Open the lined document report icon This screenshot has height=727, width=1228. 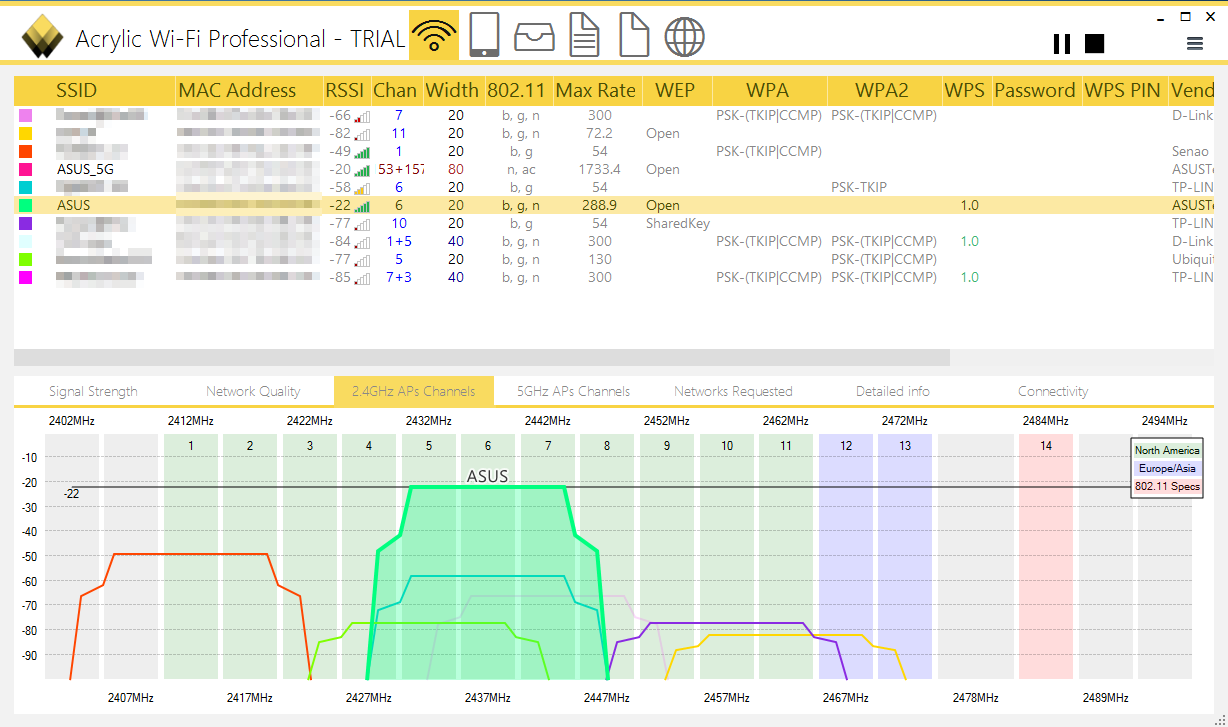pos(584,36)
